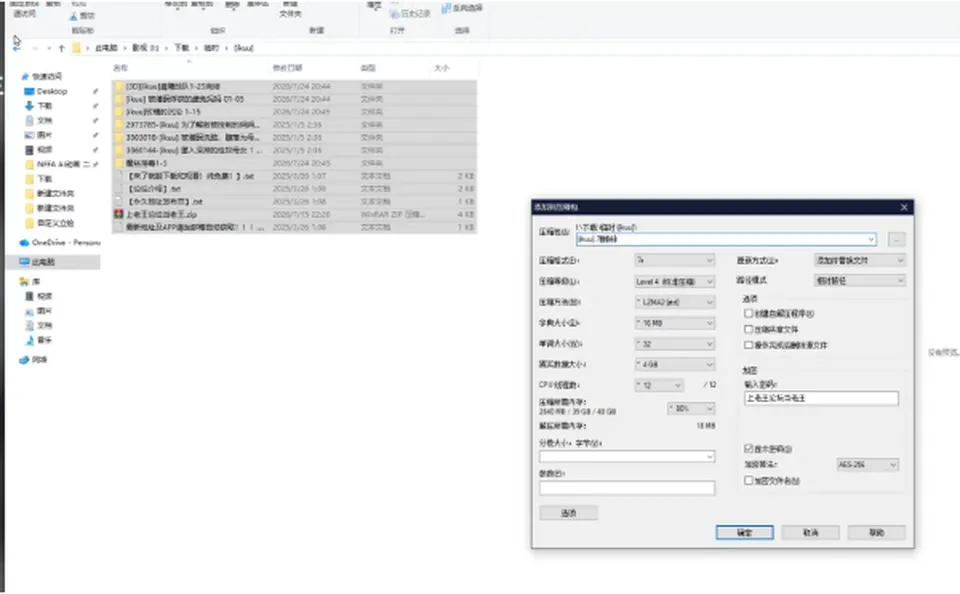The height and width of the screenshot is (594, 960).
Task: Select OneDrive - Personal in the navigation pane
Action: click(60, 242)
